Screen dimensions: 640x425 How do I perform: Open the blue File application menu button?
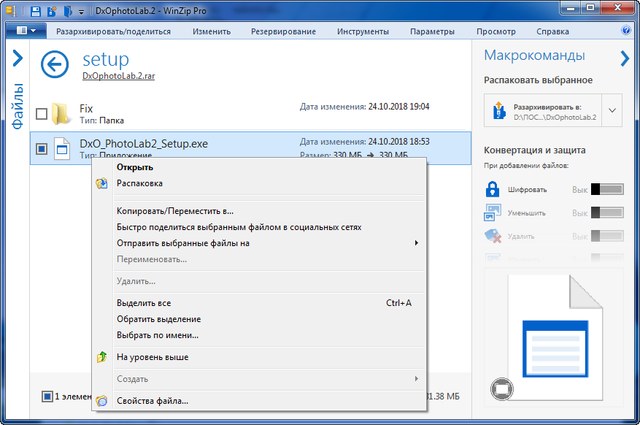[26, 31]
